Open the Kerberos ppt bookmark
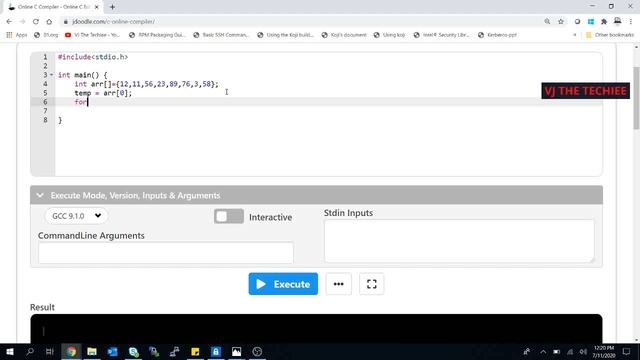Image resolution: width=640 pixels, height=360 pixels. click(x=497, y=35)
